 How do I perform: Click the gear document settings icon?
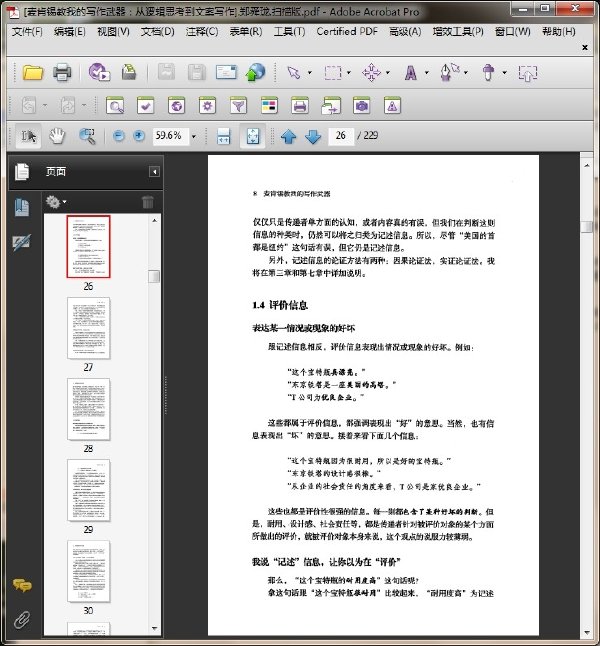(x=207, y=106)
